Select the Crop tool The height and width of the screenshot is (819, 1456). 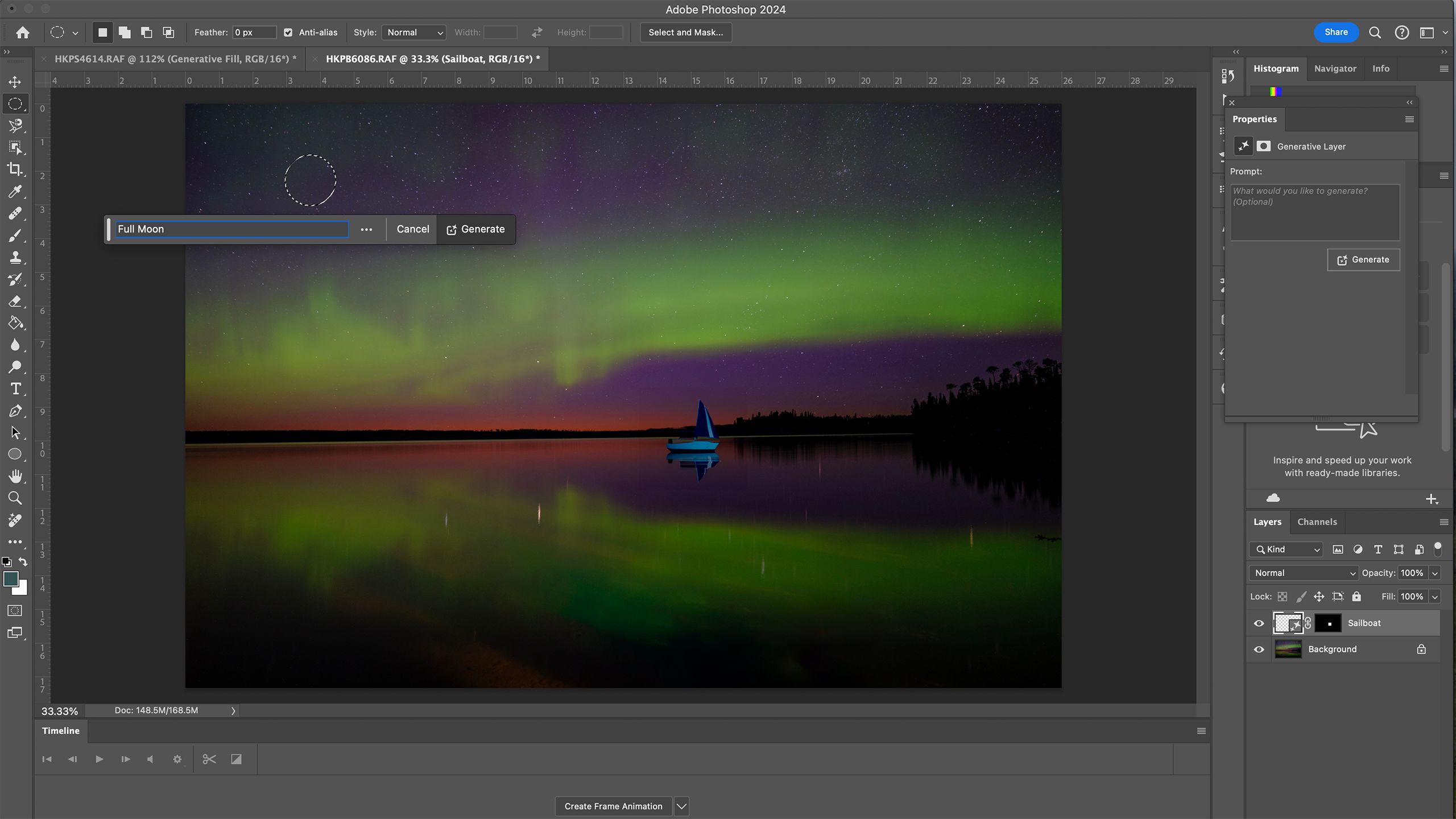15,169
